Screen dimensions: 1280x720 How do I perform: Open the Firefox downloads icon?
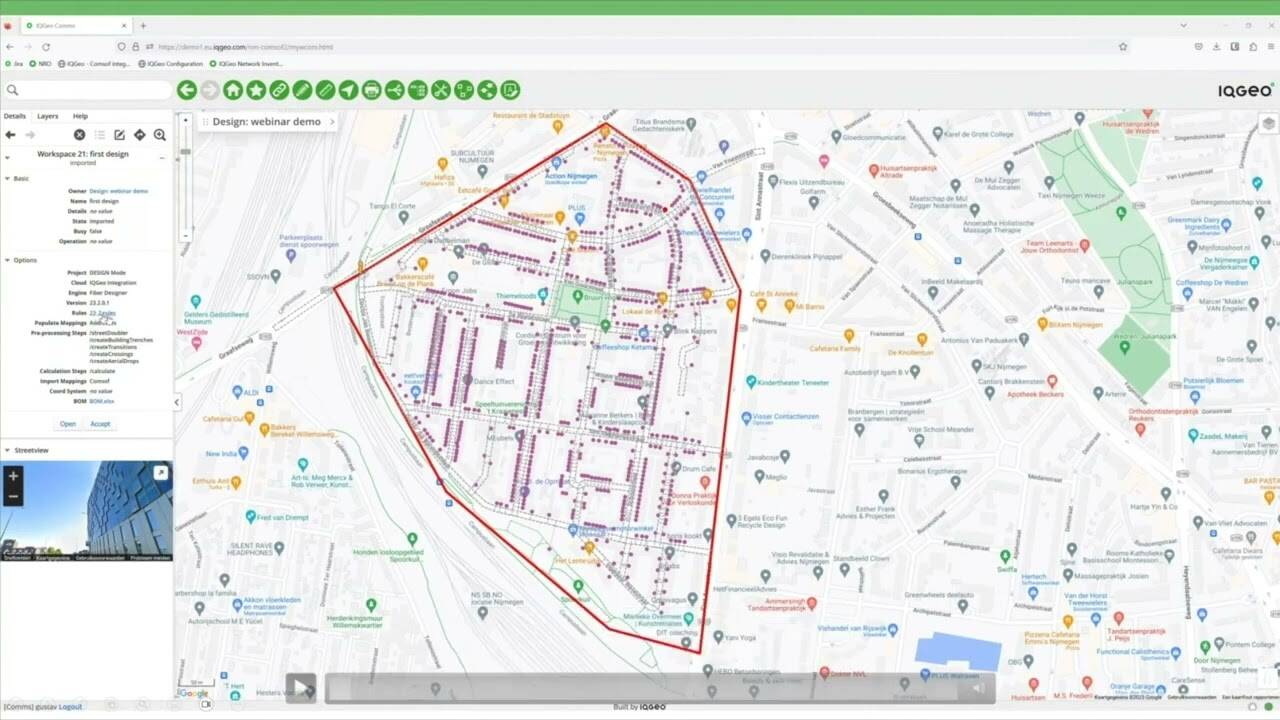[x=1216, y=47]
